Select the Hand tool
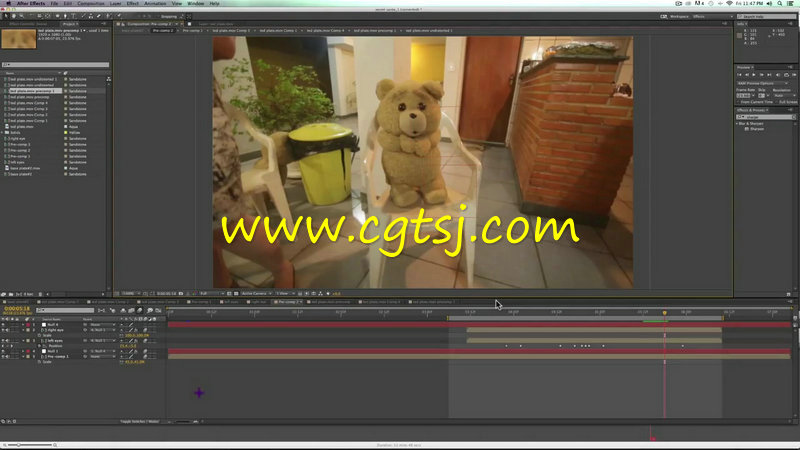This screenshot has width=800, height=450. 14,16
